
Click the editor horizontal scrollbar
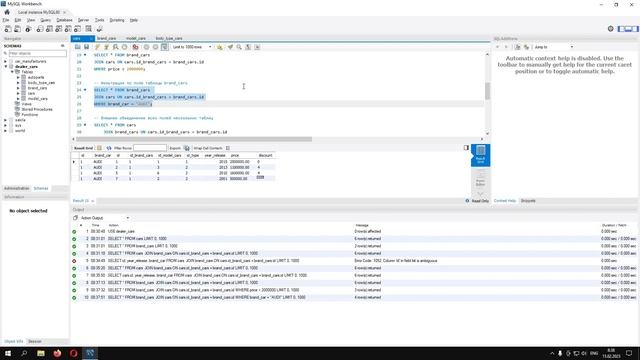click(194, 139)
